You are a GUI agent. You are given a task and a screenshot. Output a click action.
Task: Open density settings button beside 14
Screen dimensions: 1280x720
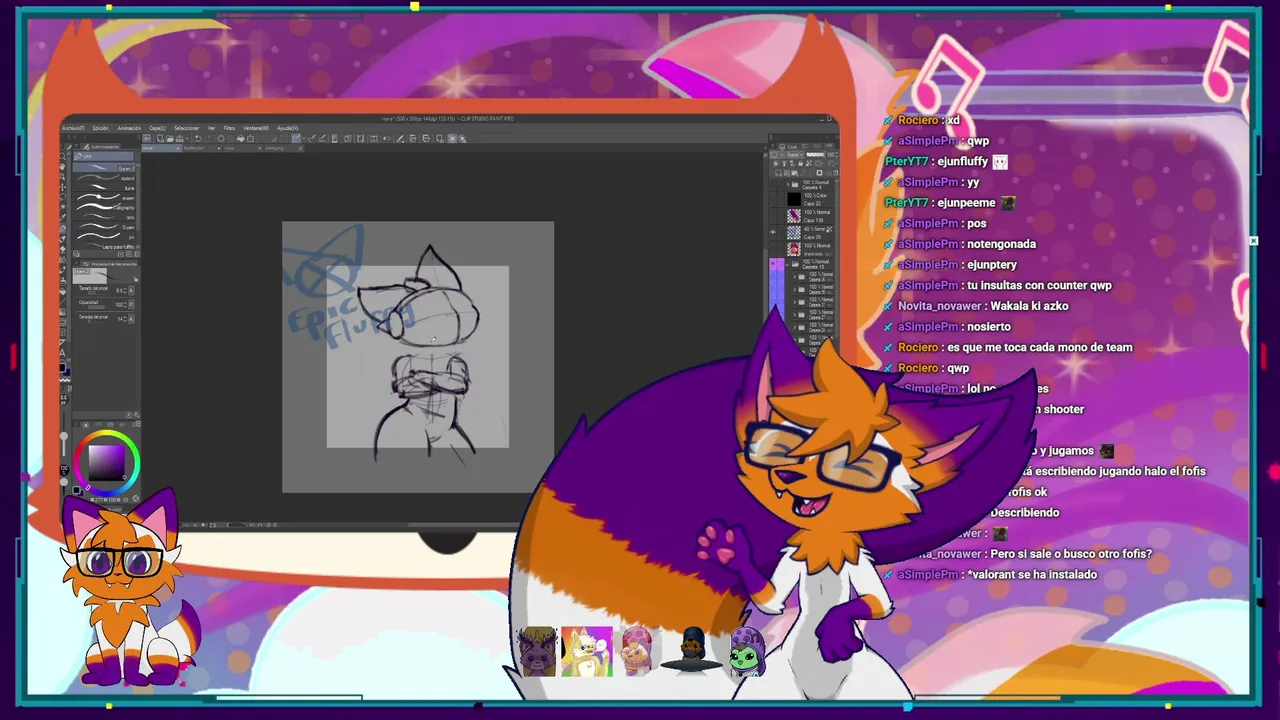pyautogui.click(x=131, y=319)
